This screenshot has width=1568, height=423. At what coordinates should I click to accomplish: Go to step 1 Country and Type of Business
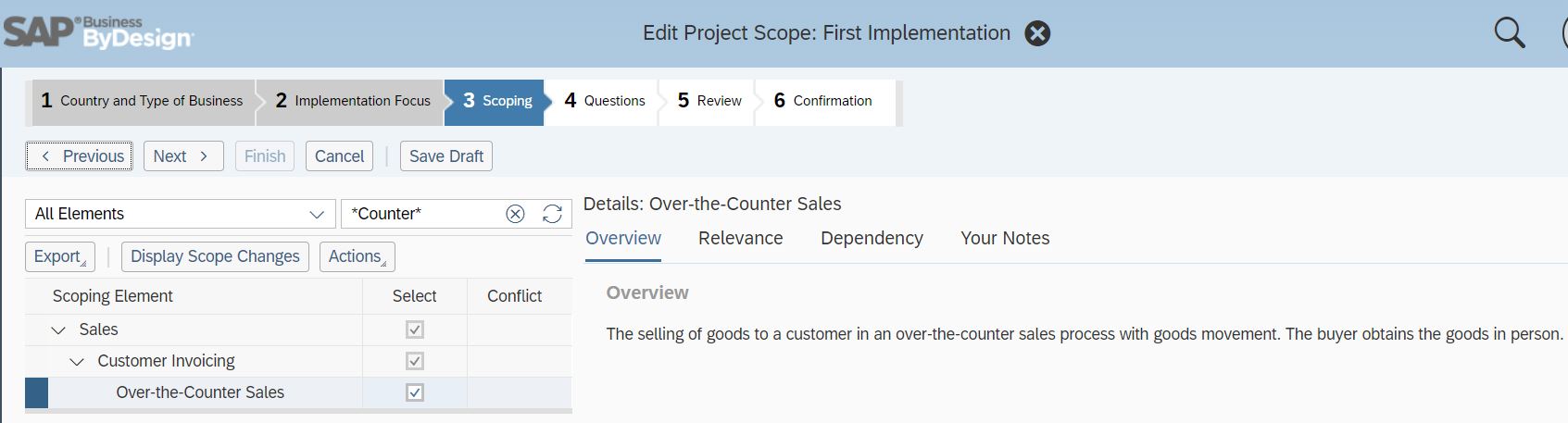coord(142,101)
